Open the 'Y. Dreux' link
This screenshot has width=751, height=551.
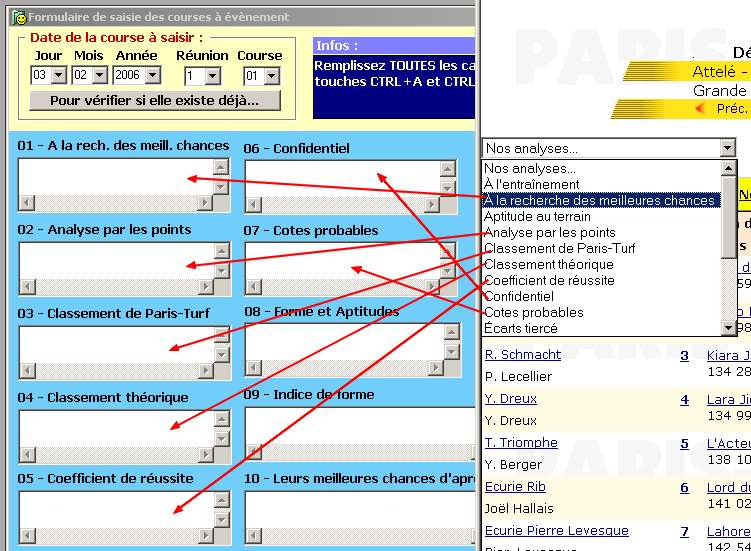tap(511, 399)
